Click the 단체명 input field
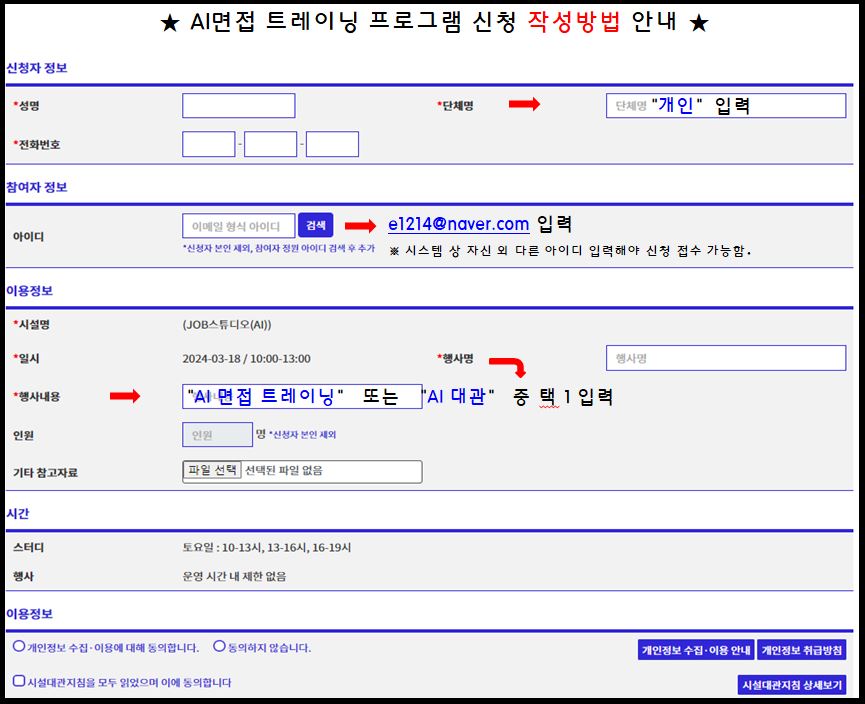 [x=725, y=106]
